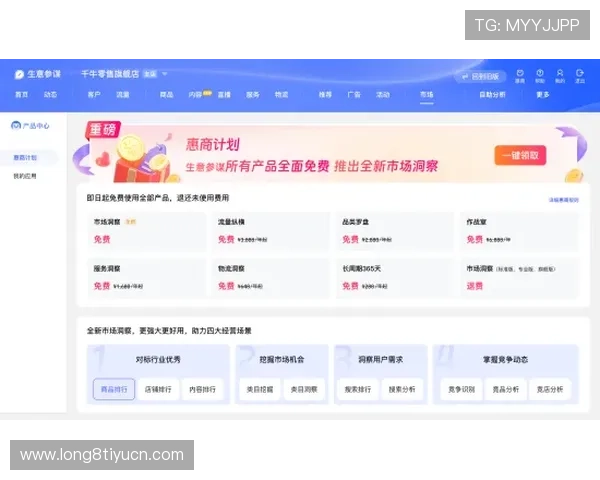
Task: Select the 市场 nav tab
Action: pos(427,95)
